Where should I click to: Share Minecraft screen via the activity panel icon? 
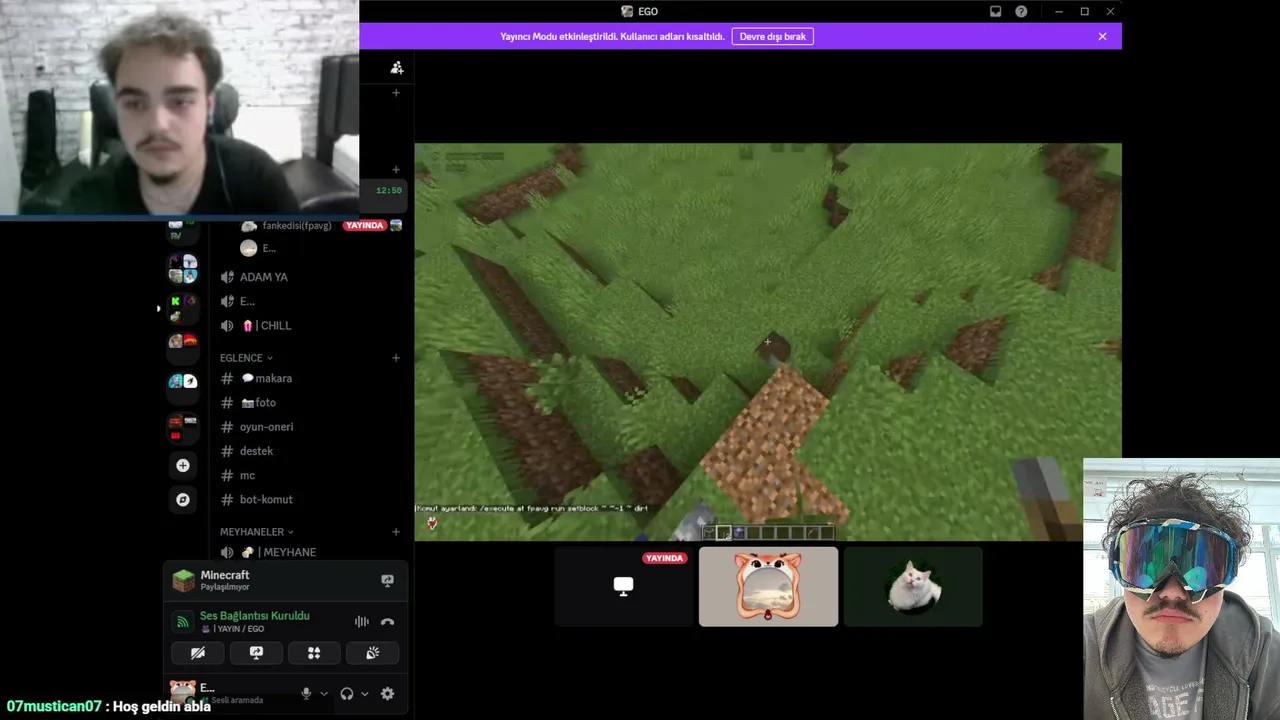coord(387,580)
